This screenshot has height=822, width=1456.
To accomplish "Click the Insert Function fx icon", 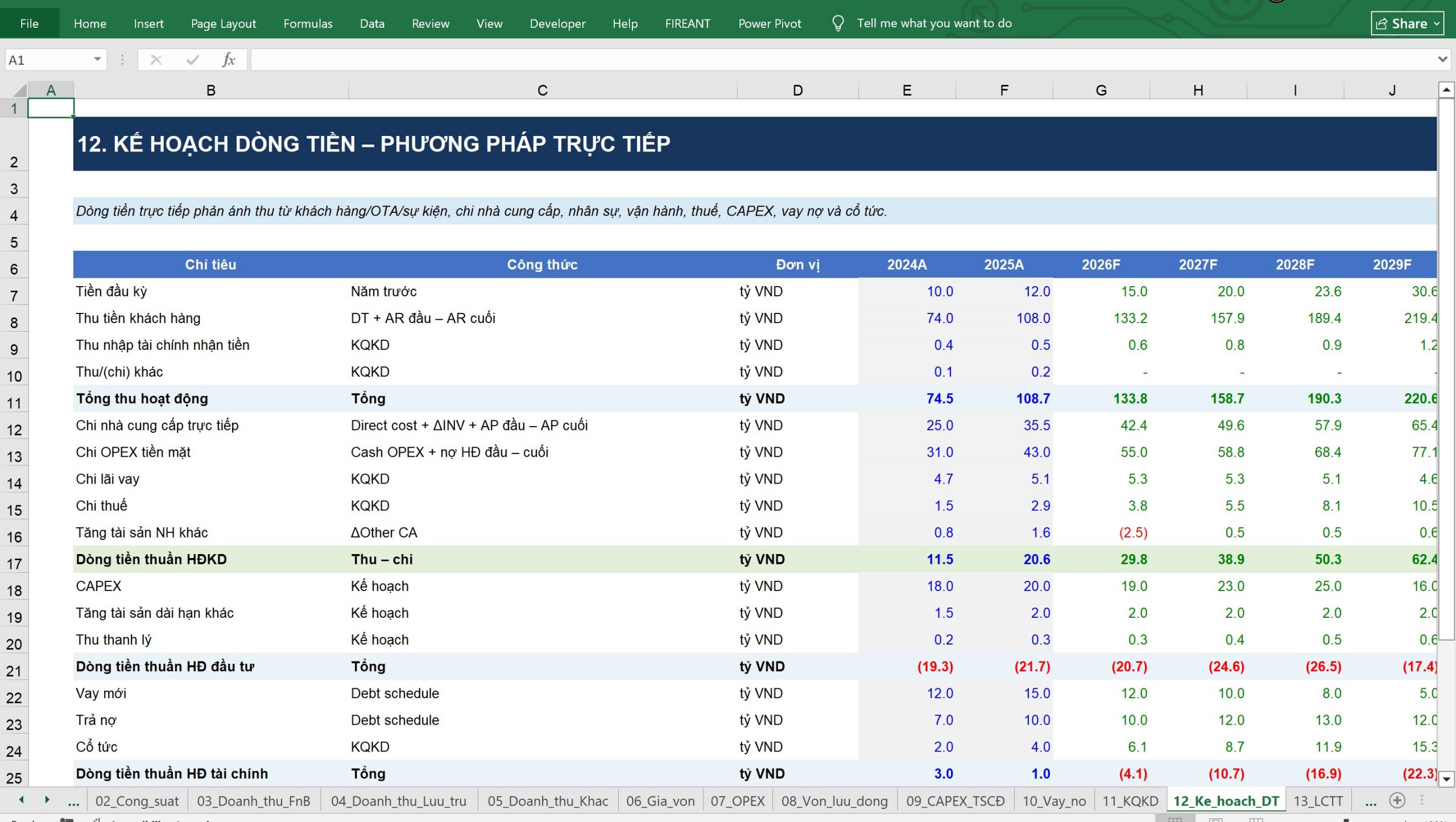I will (x=229, y=60).
